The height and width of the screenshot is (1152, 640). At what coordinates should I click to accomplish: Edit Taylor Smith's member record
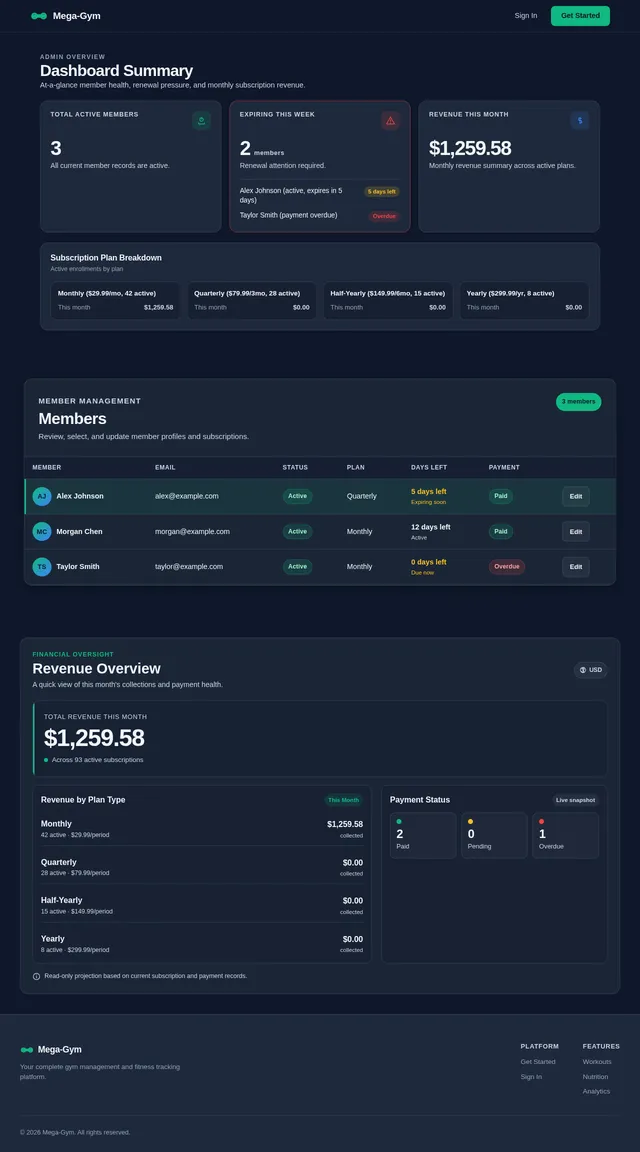click(x=576, y=567)
